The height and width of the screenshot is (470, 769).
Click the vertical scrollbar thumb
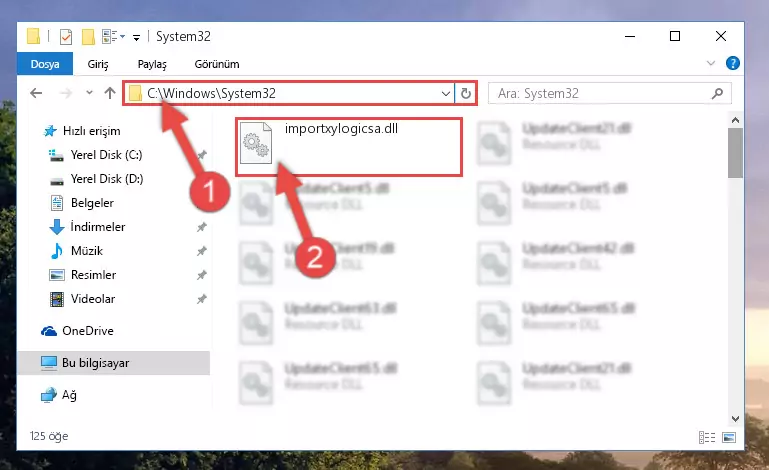point(735,153)
